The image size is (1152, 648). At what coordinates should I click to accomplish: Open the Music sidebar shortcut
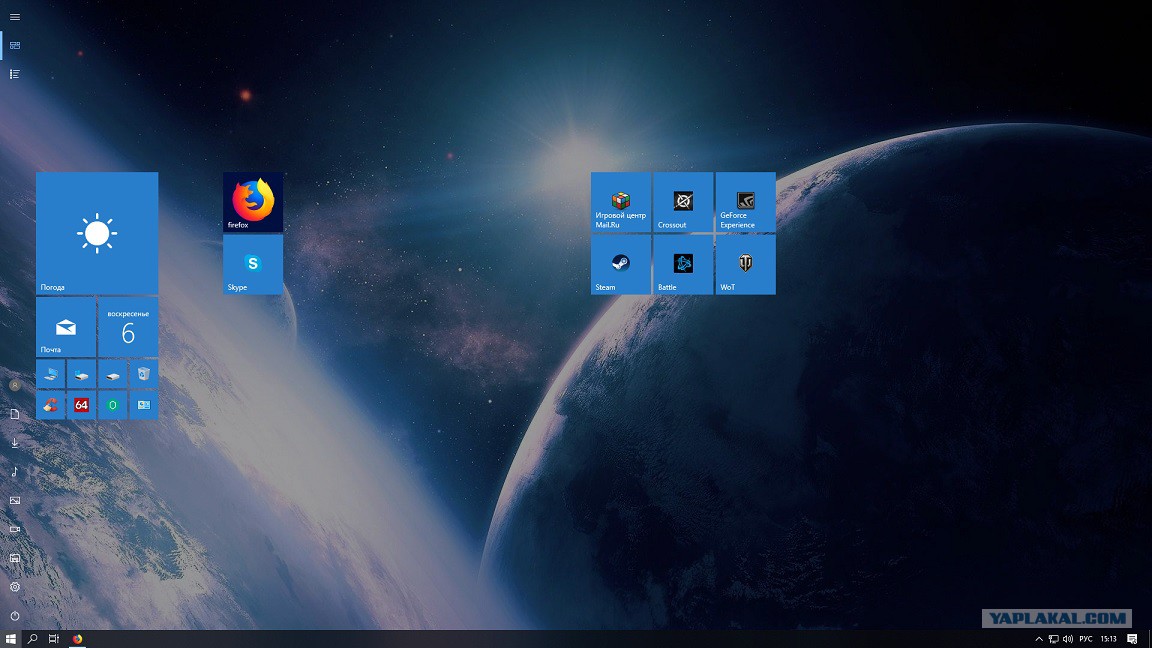pyautogui.click(x=15, y=472)
